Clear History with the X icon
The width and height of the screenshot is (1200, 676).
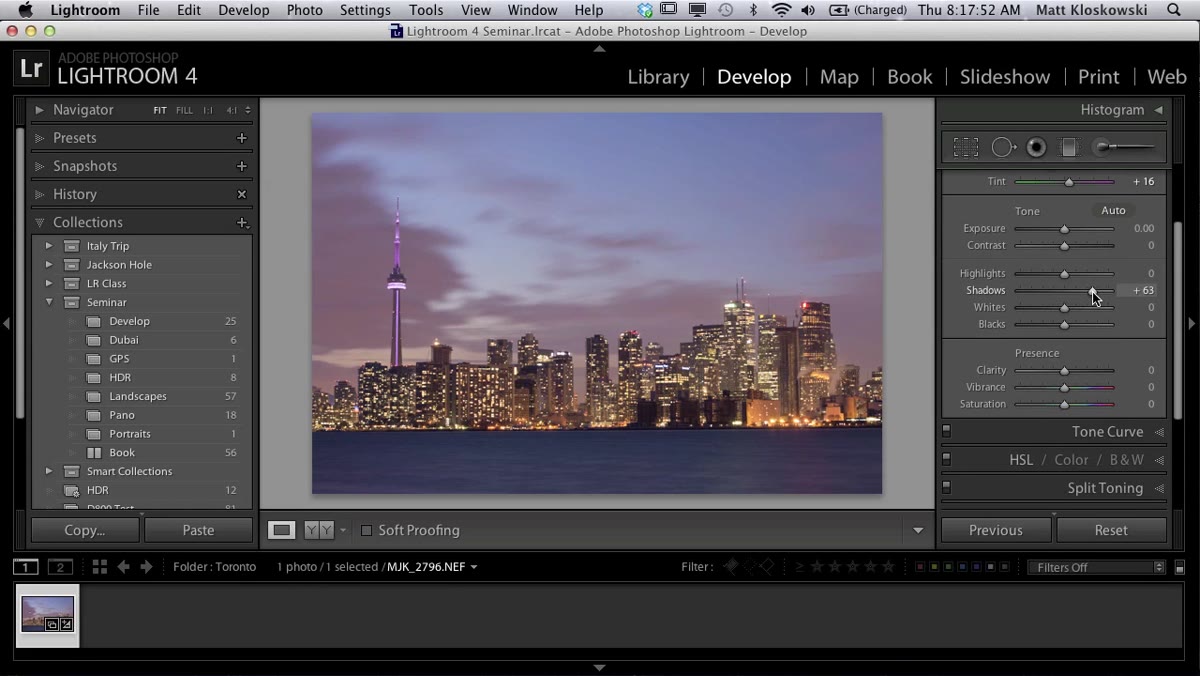point(241,194)
